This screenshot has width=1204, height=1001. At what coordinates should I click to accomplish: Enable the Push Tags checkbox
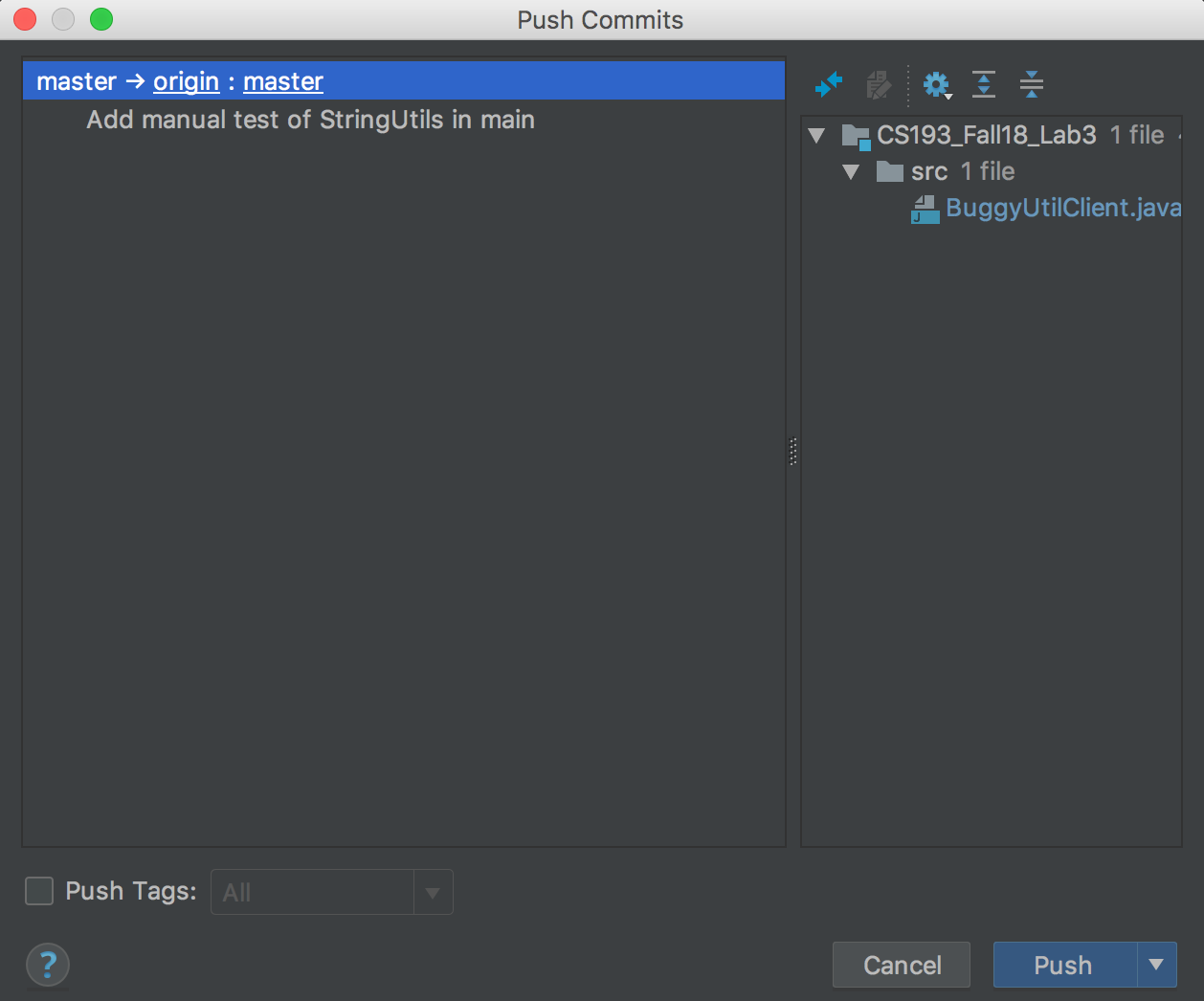click(39, 891)
